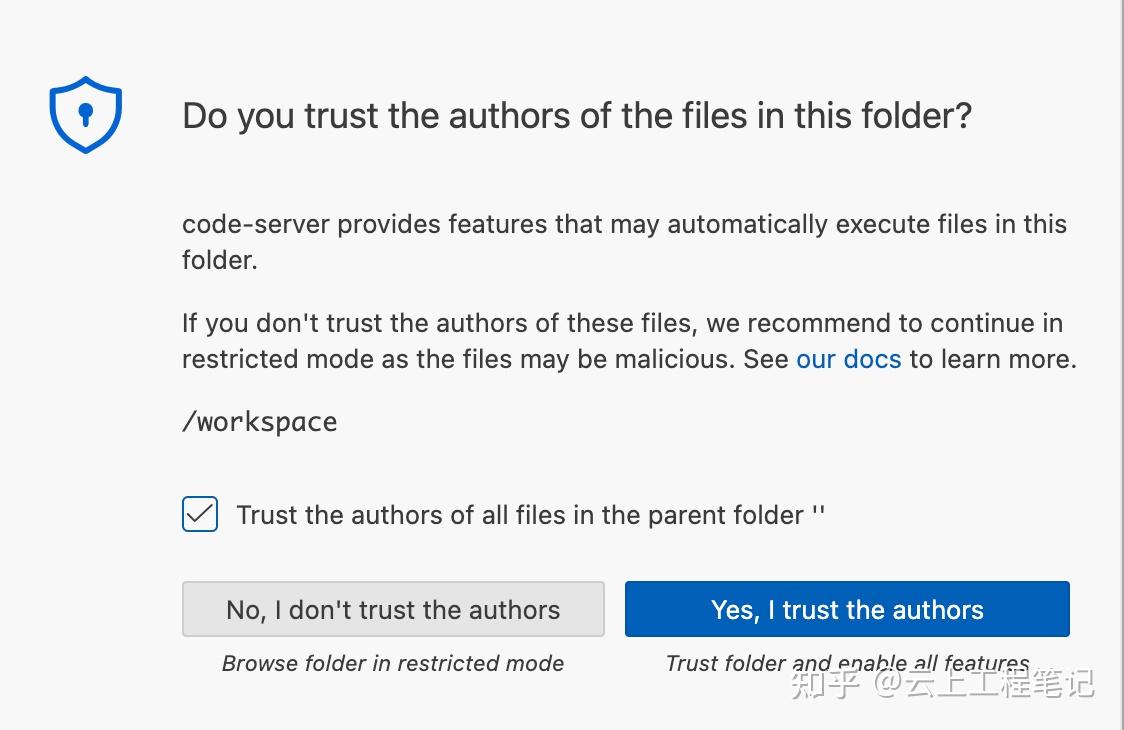
Task: Open the 'our docs' link
Action: pos(849,359)
